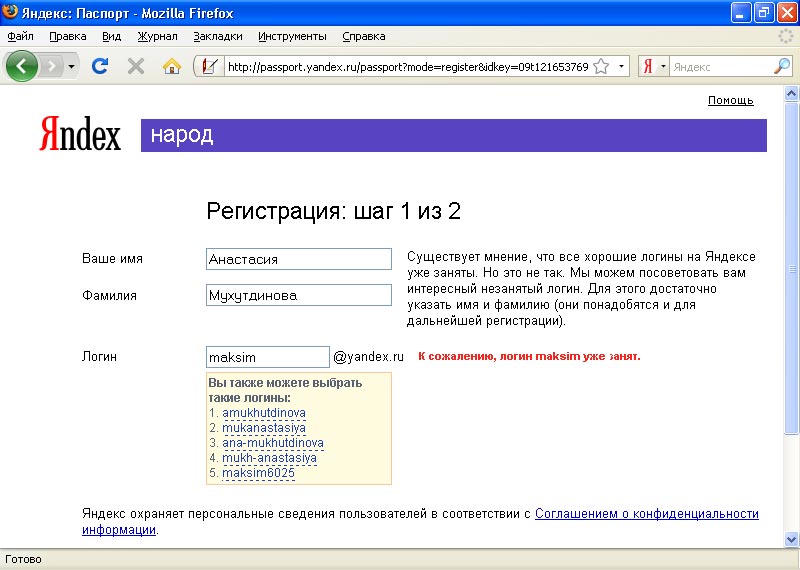
Task: Select suggested login maksim6025
Action: click(x=258, y=472)
